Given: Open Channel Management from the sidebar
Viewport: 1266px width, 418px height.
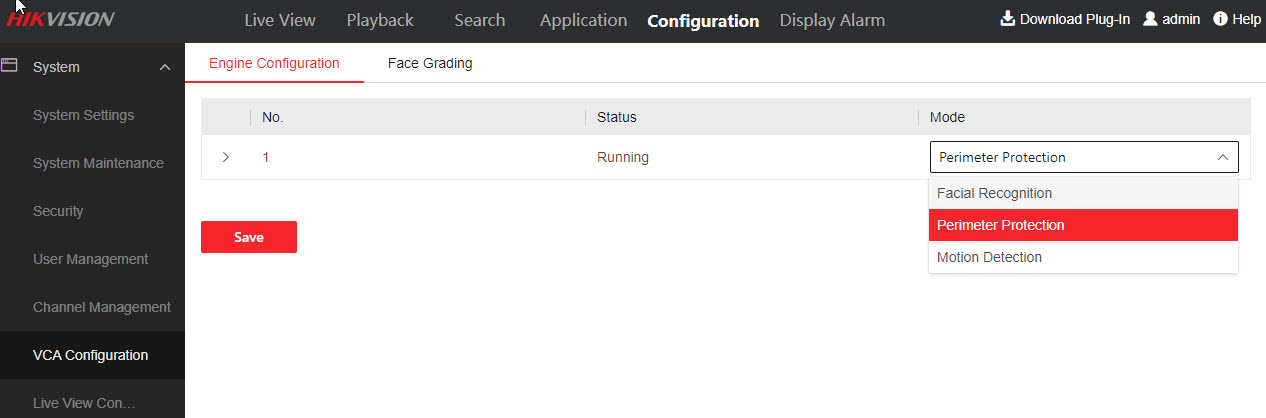Looking at the screenshot, I should pos(102,307).
